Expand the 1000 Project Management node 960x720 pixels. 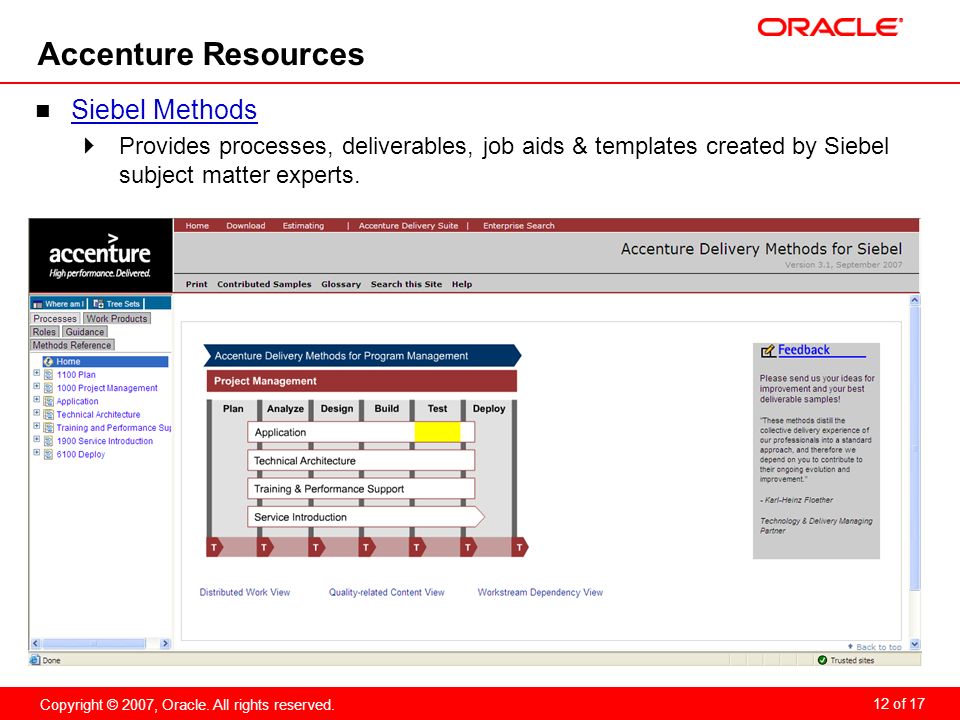(37, 386)
